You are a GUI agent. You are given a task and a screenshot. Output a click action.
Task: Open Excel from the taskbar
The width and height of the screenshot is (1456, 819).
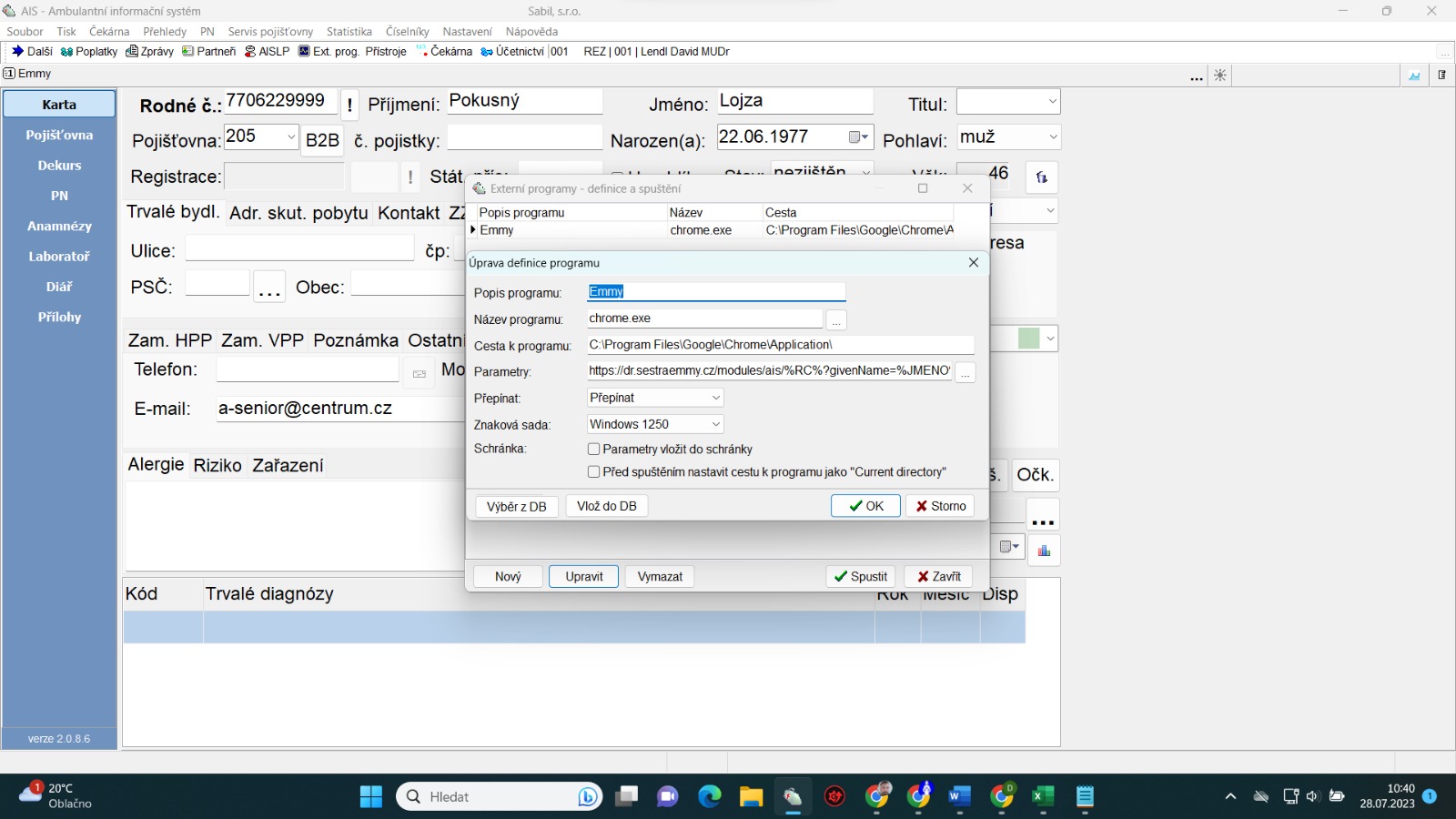pos(1043,797)
